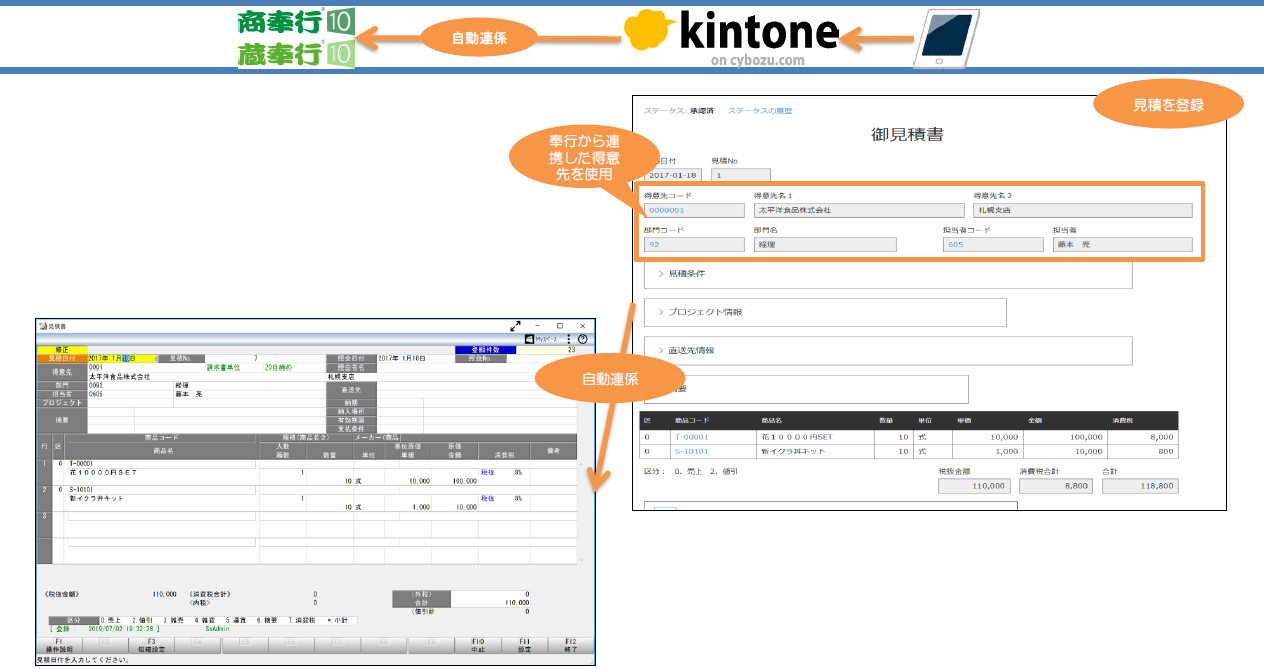The width and height of the screenshot is (1264, 669).
Task: Open the My Space button in 見積書 window
Action: tap(542, 340)
